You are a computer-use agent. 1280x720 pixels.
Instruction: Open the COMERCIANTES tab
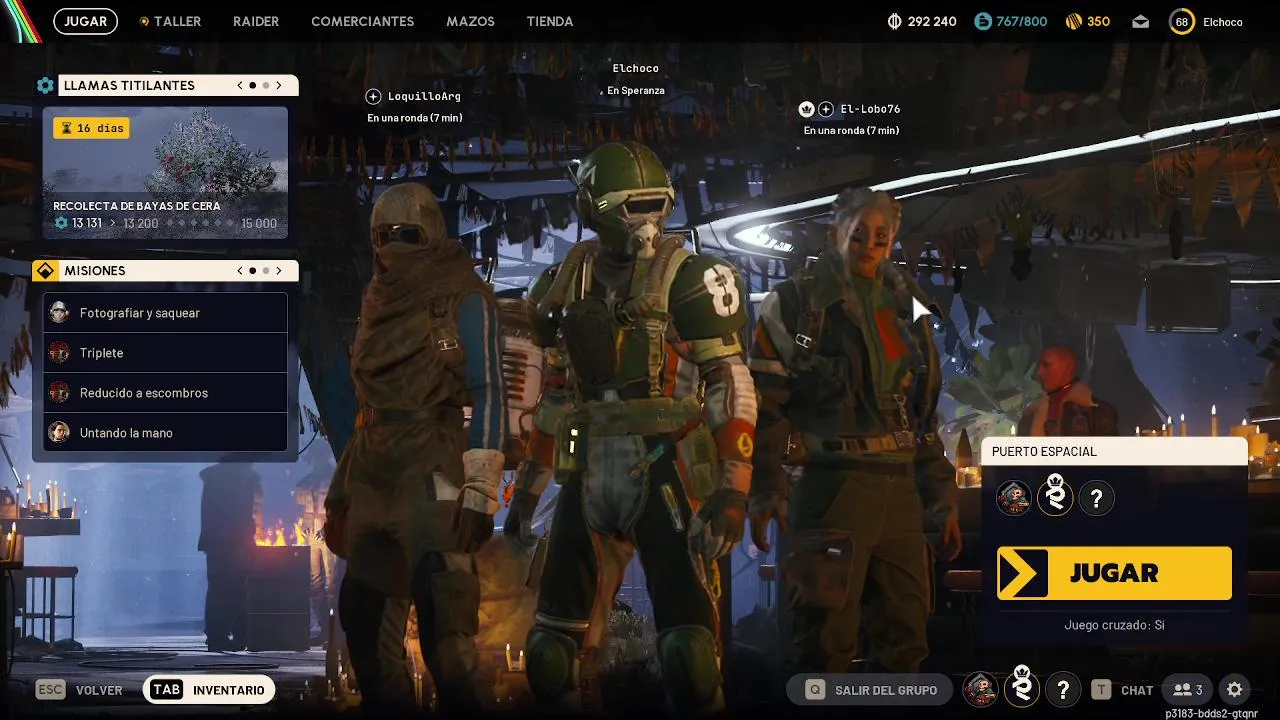(363, 21)
